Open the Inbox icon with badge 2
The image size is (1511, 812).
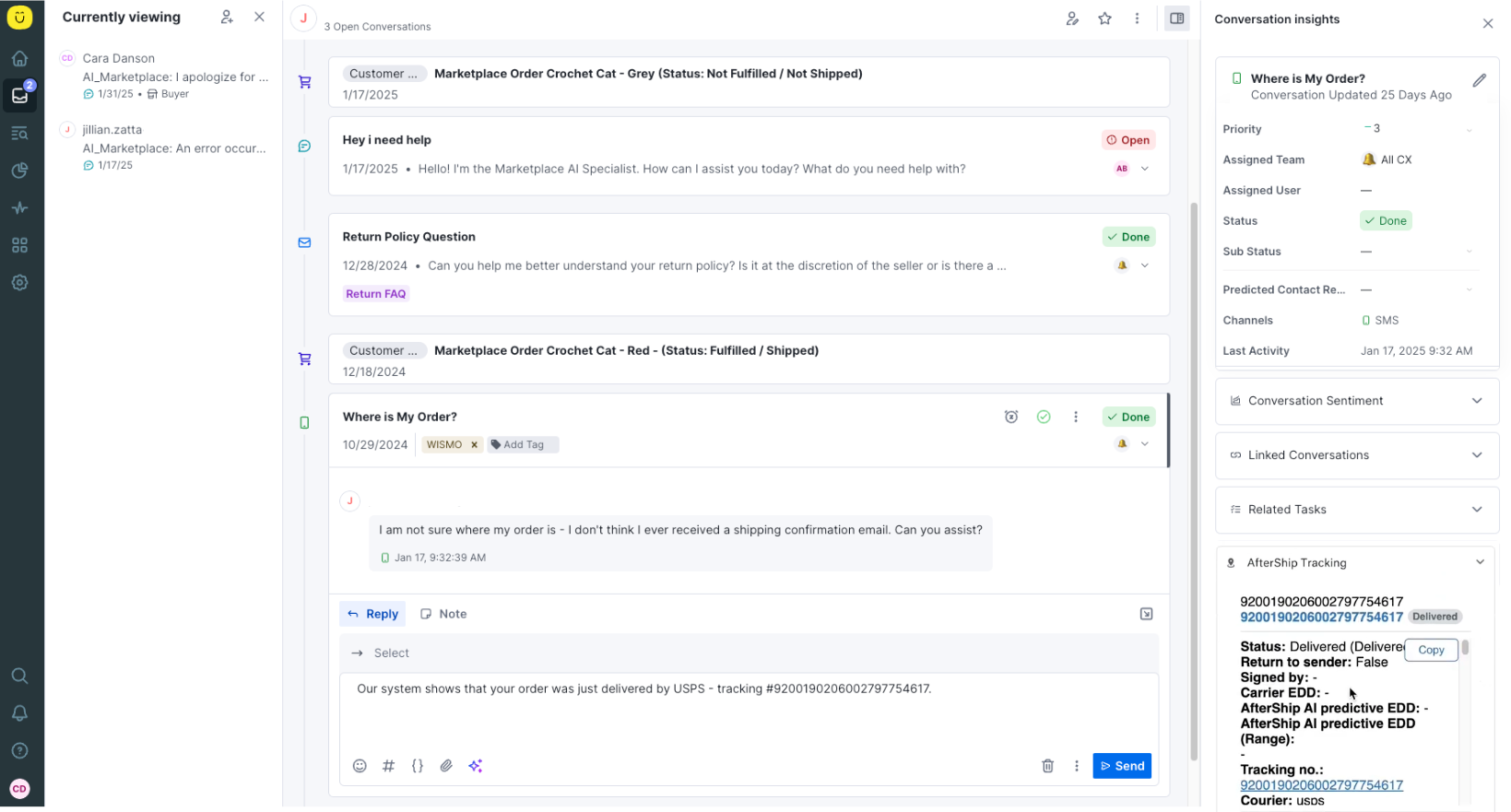pyautogui.click(x=19, y=95)
